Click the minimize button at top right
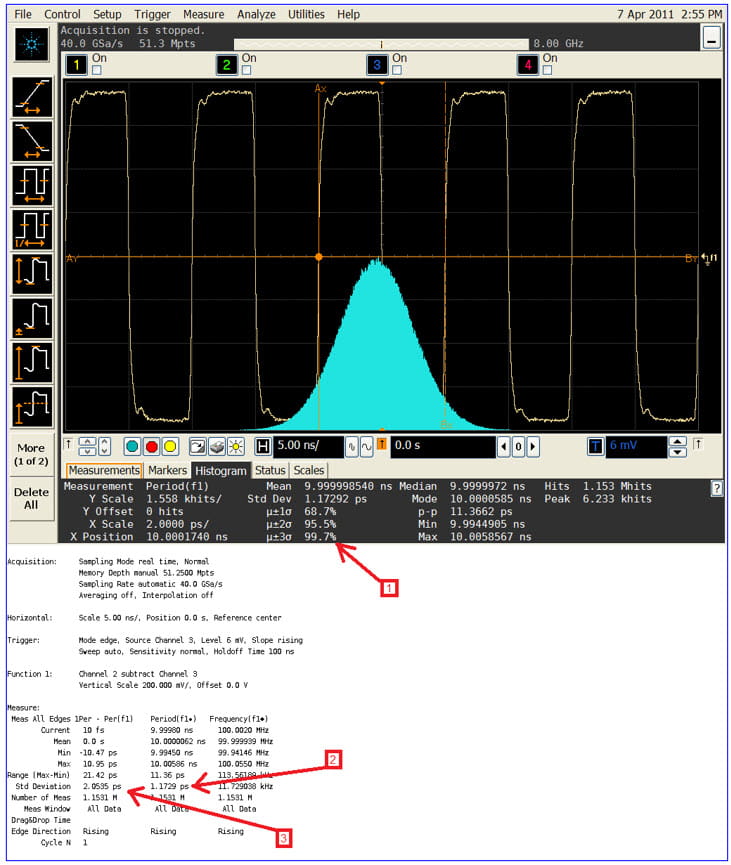The height and width of the screenshot is (865, 731). [x=712, y=38]
